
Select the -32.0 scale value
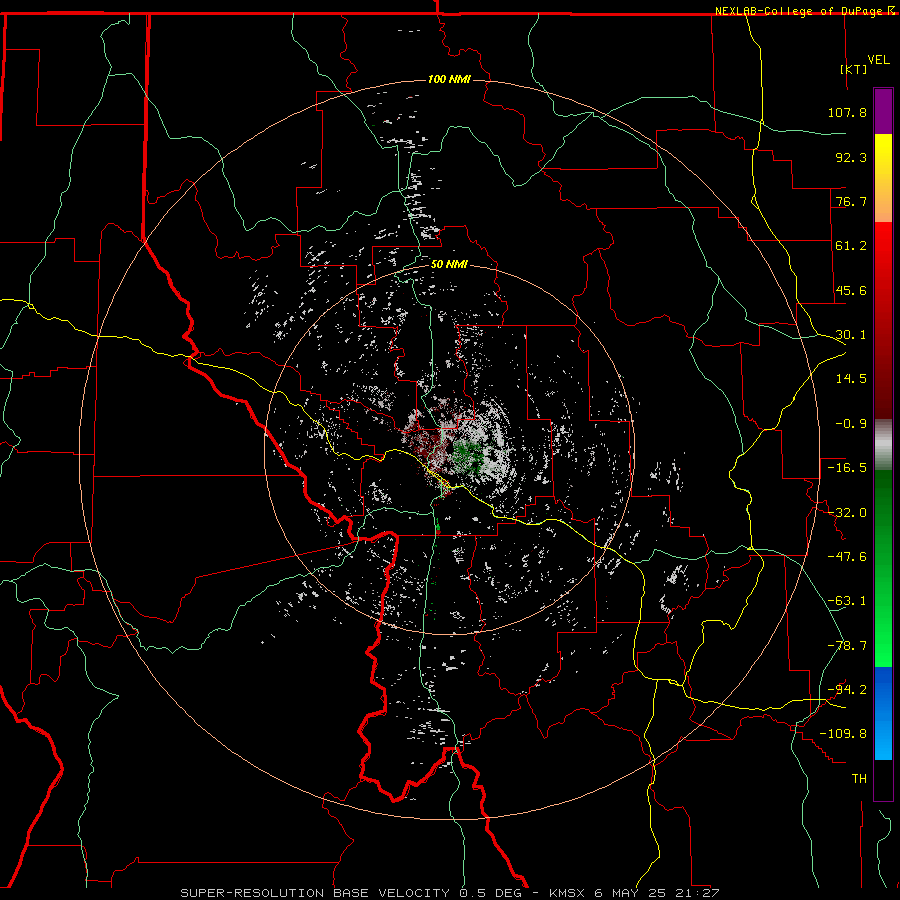tap(847, 513)
